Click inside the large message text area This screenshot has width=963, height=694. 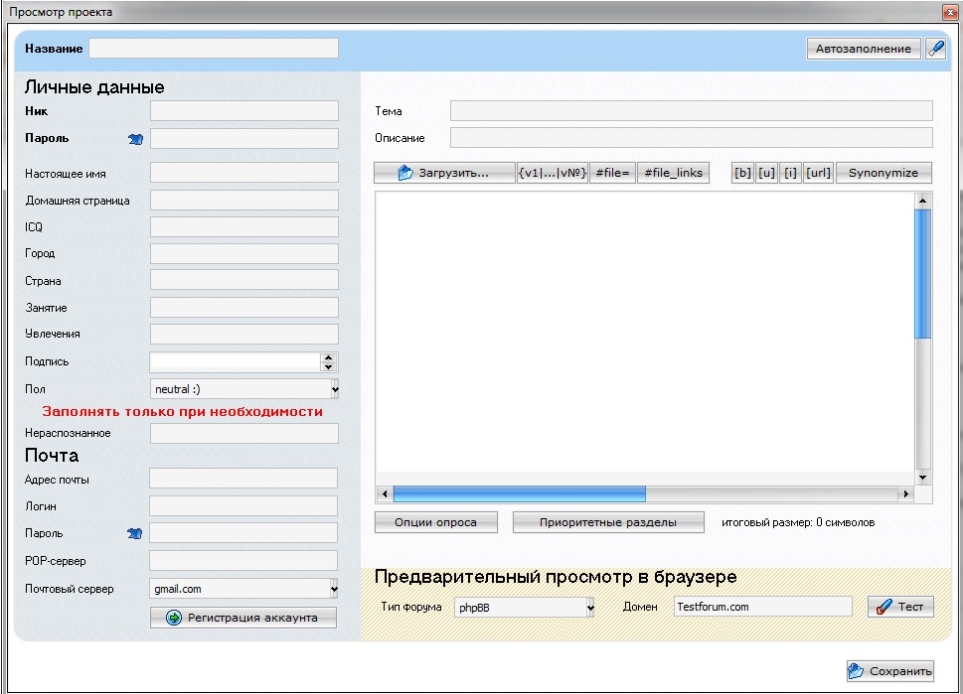(x=645, y=338)
